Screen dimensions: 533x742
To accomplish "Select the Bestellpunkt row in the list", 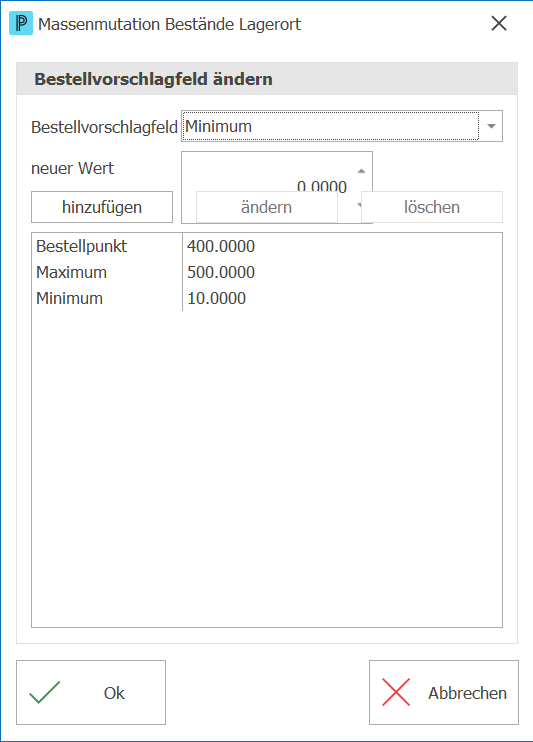I will 266,246.
